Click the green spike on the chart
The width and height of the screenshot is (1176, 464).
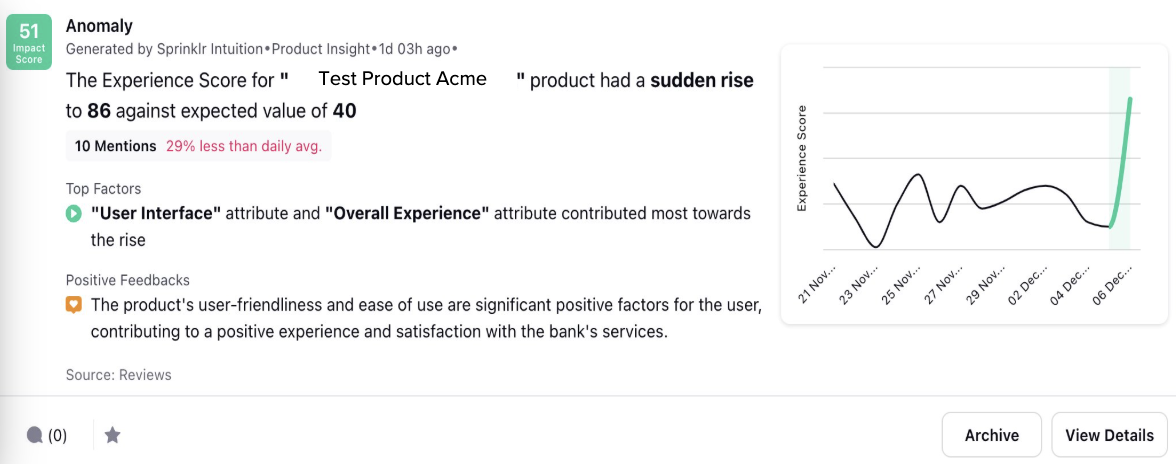pos(1121,161)
